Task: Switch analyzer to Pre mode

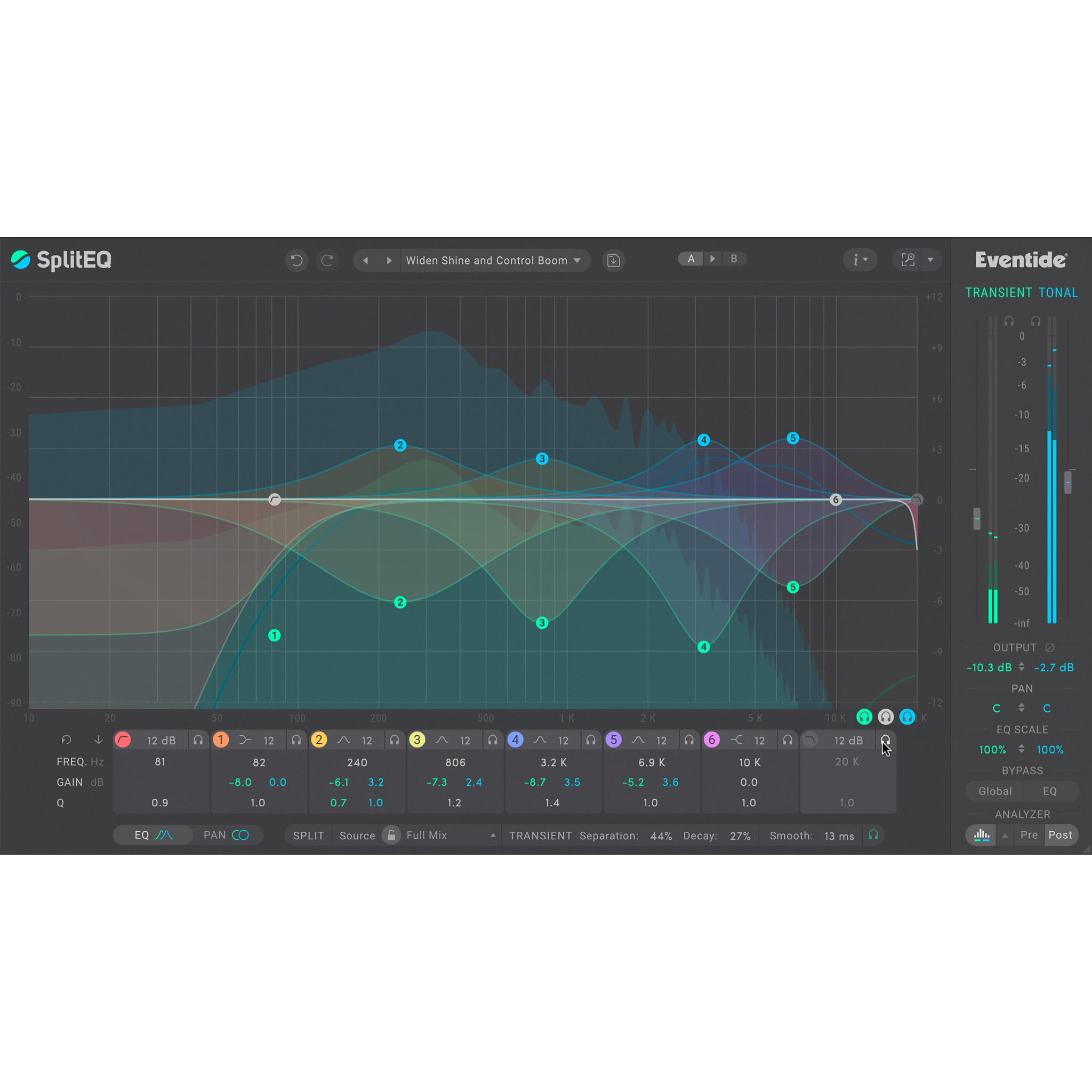Action: [x=1029, y=835]
